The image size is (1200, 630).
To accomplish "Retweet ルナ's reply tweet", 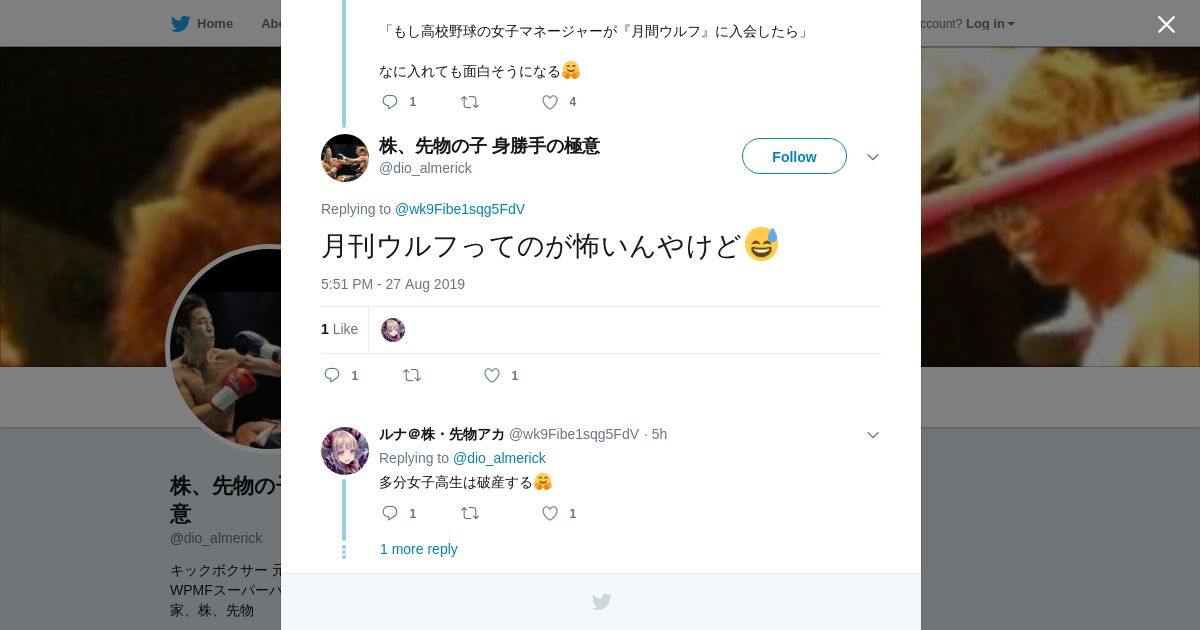I will tap(470, 513).
